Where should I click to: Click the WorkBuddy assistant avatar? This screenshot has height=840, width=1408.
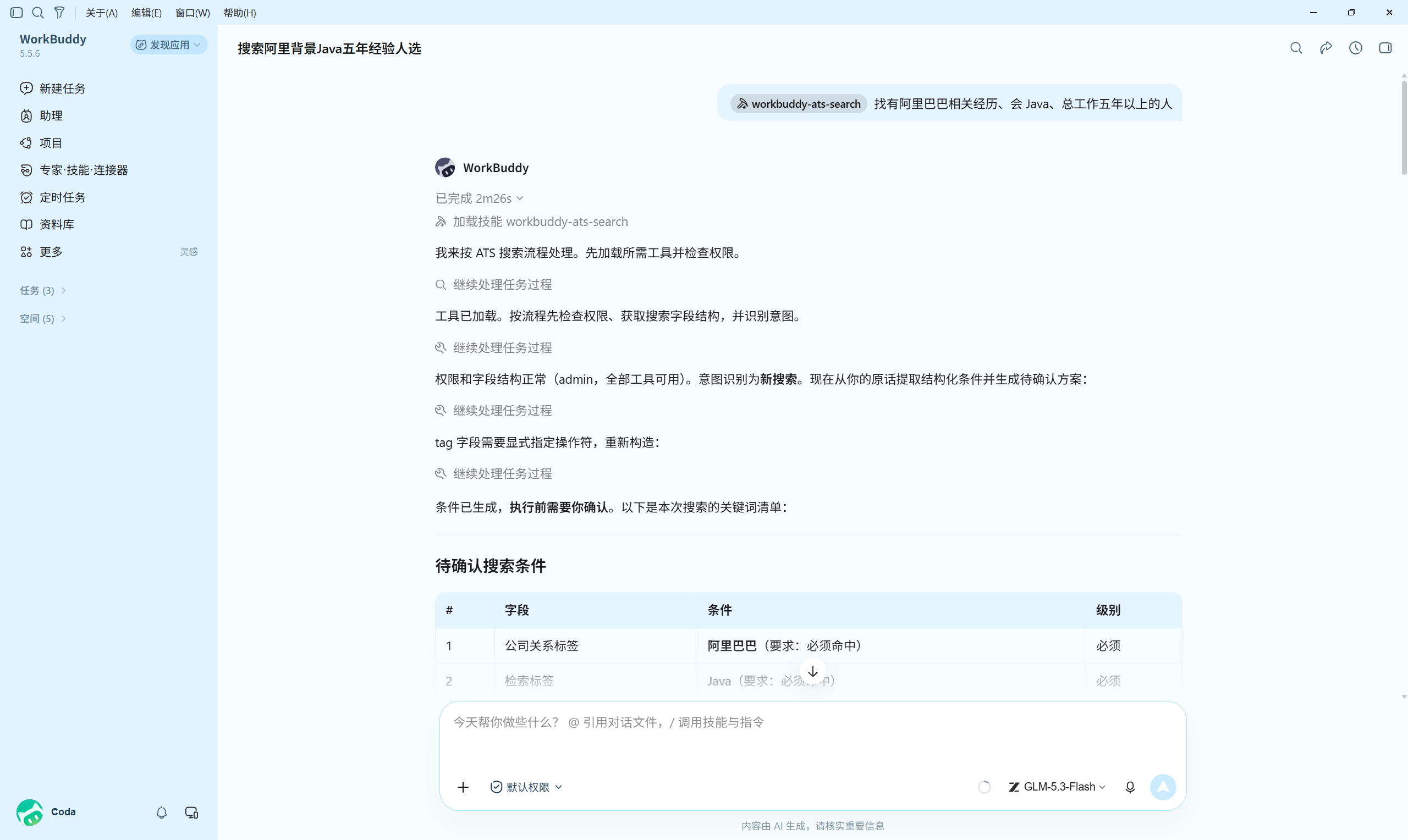[445, 168]
